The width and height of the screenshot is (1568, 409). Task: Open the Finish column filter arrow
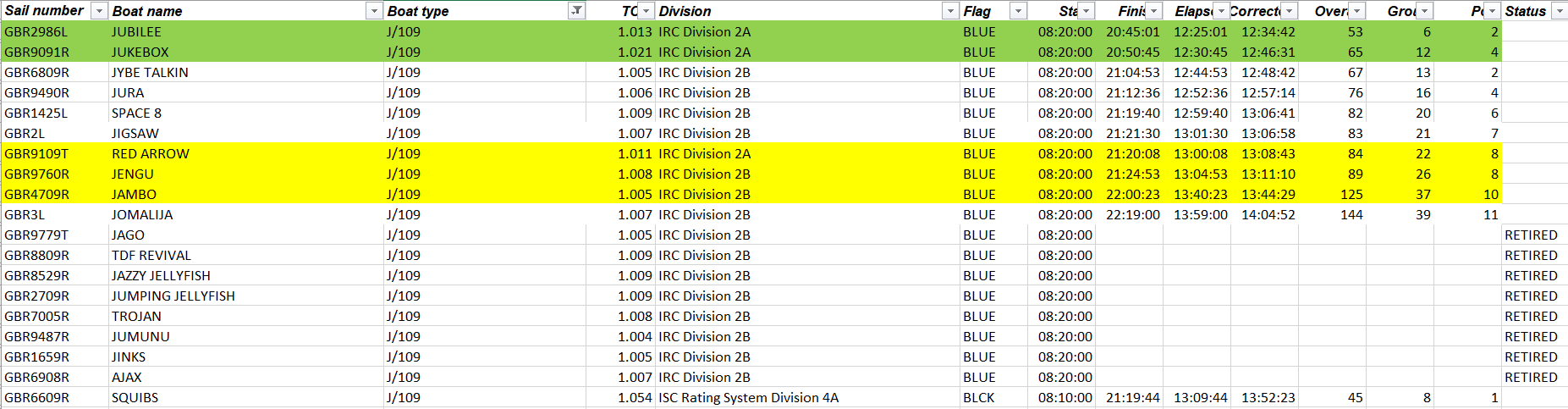point(1154,11)
